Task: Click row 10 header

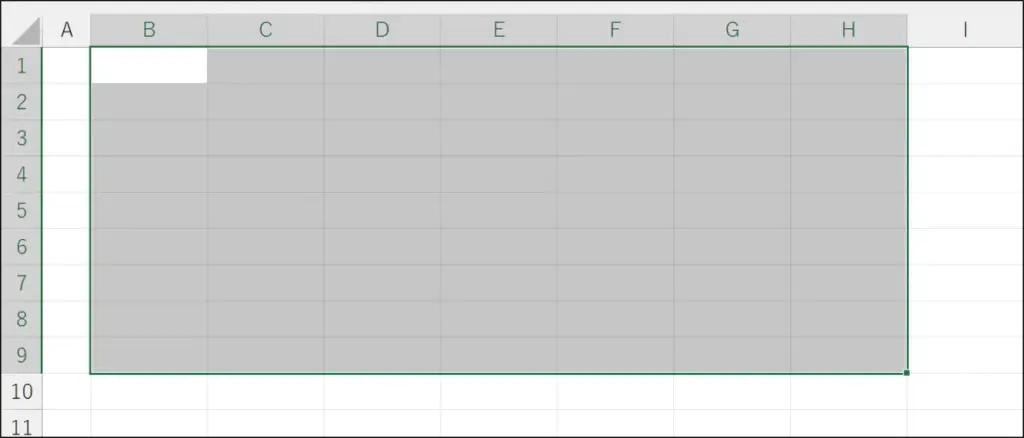Action: tap(21, 392)
